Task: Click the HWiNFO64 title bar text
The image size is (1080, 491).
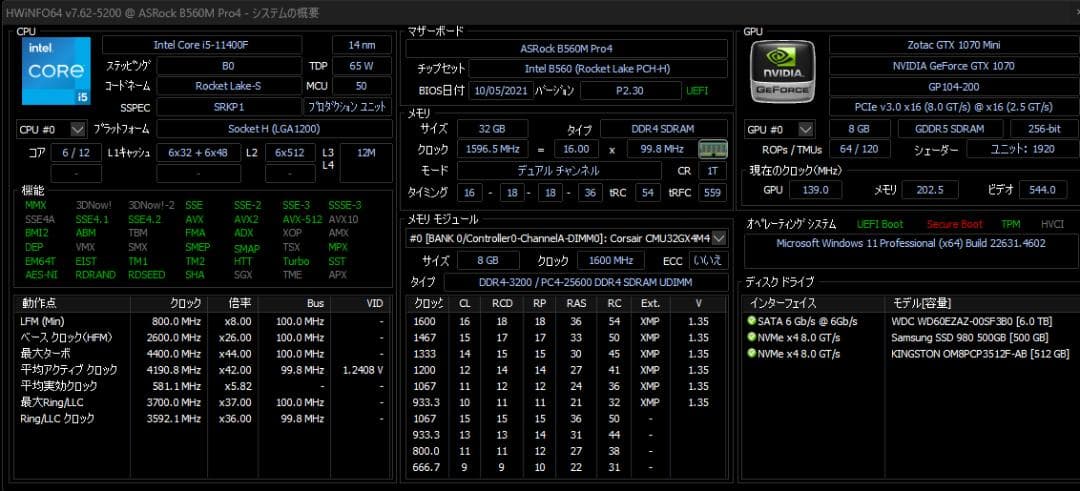Action: 163,13
